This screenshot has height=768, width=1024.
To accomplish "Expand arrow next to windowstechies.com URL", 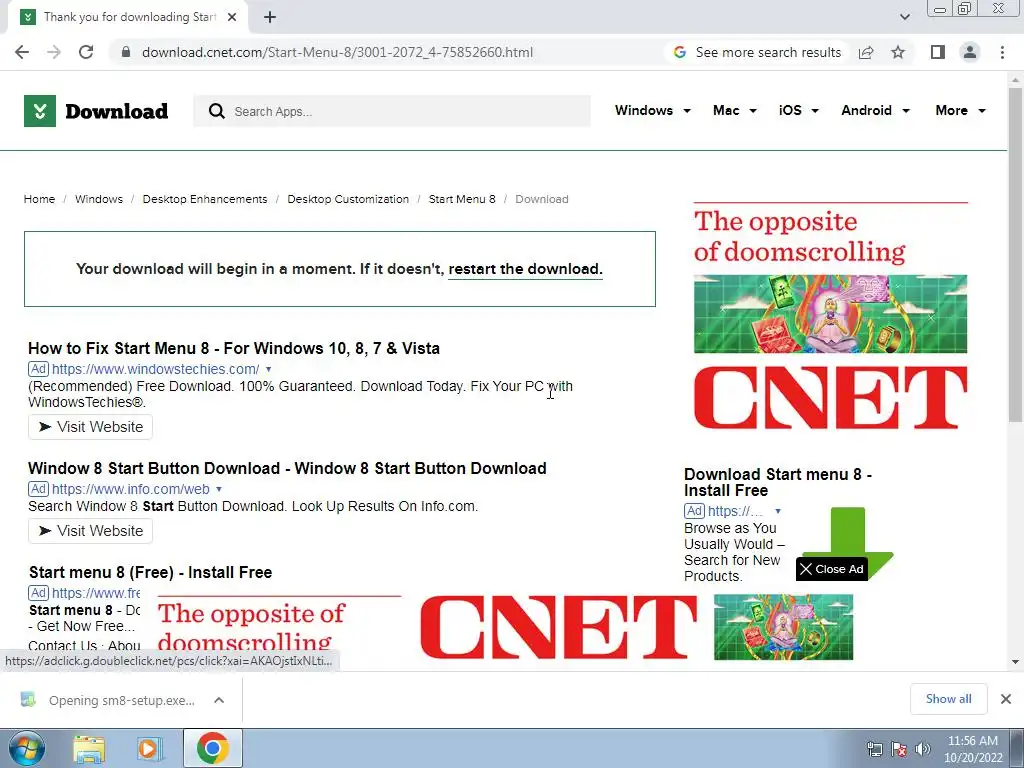I will 268,369.
